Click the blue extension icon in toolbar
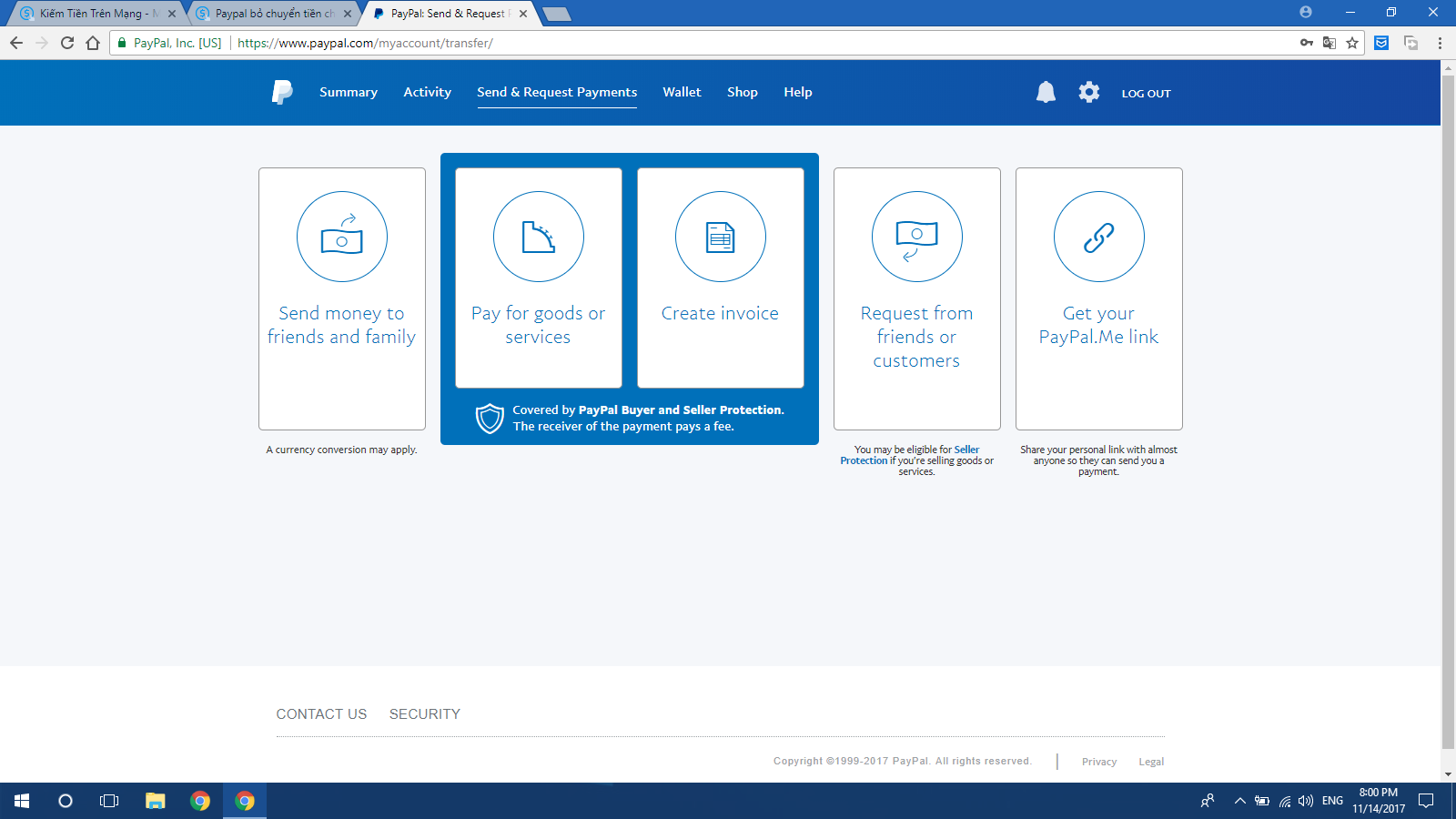The width and height of the screenshot is (1456, 819). coord(1381,43)
